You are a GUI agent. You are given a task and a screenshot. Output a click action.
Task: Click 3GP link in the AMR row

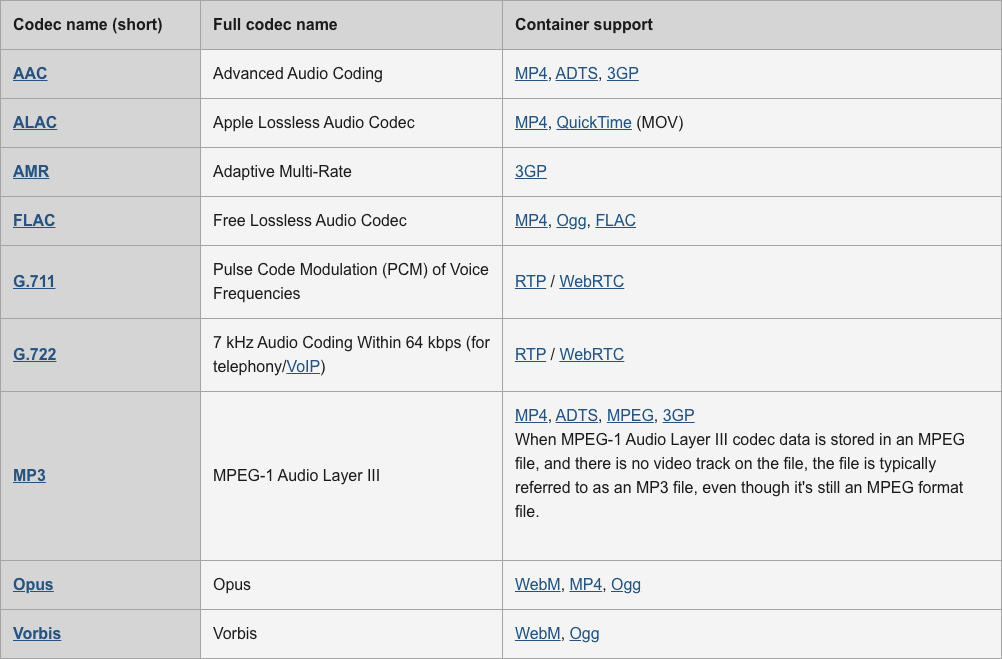tap(531, 171)
